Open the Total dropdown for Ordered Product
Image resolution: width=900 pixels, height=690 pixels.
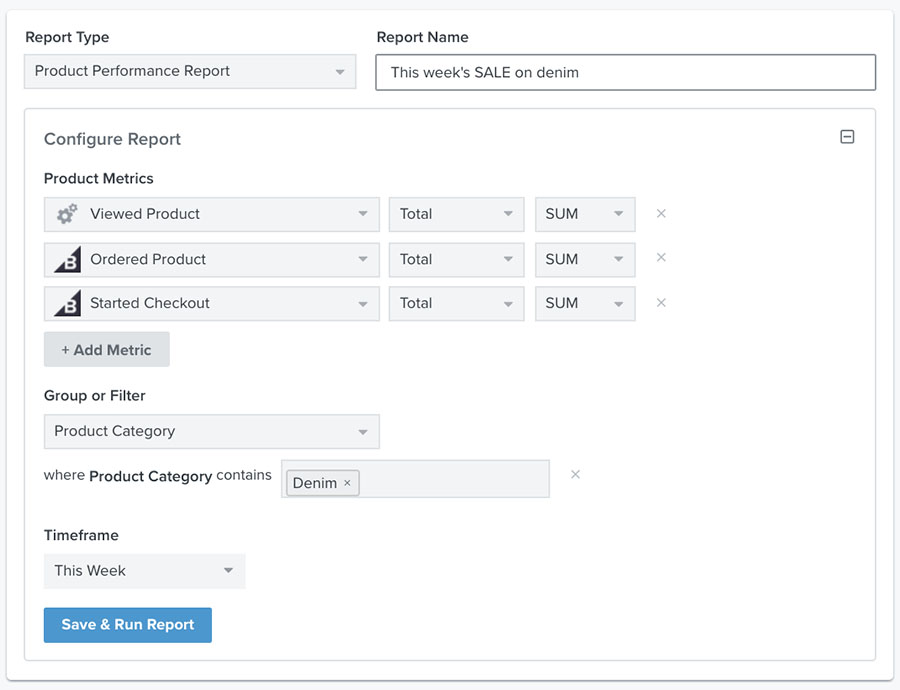point(456,258)
